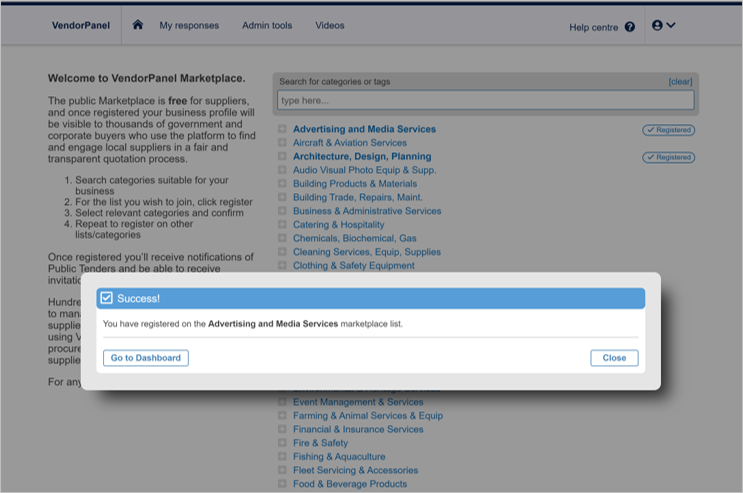This screenshot has width=743, height=493.
Task: Open Food & Beverage Products link
Action: tap(350, 484)
